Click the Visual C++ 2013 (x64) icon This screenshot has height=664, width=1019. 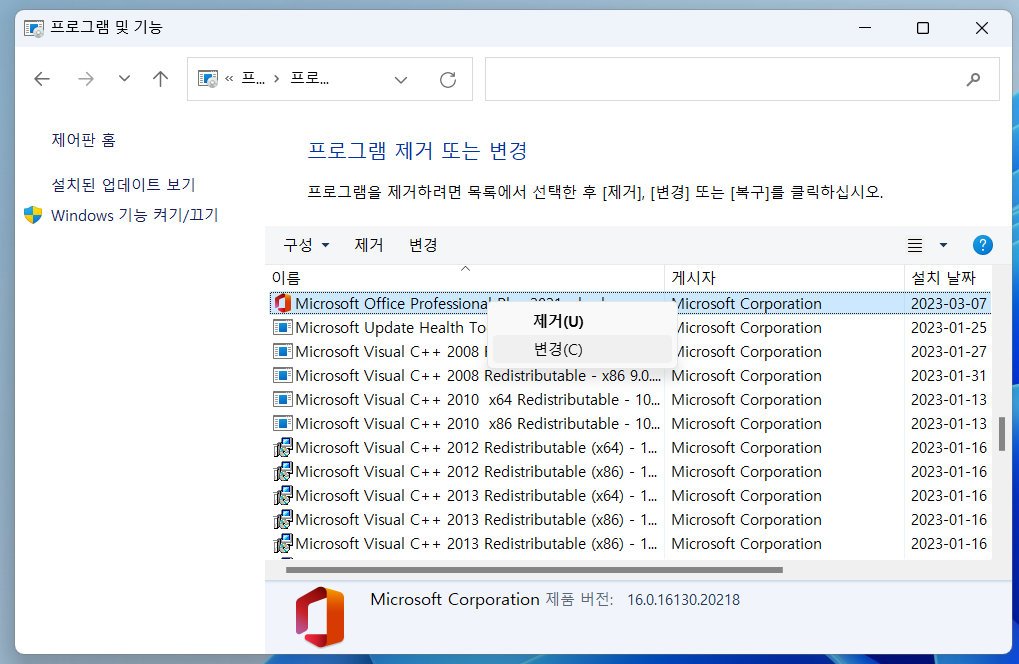283,496
